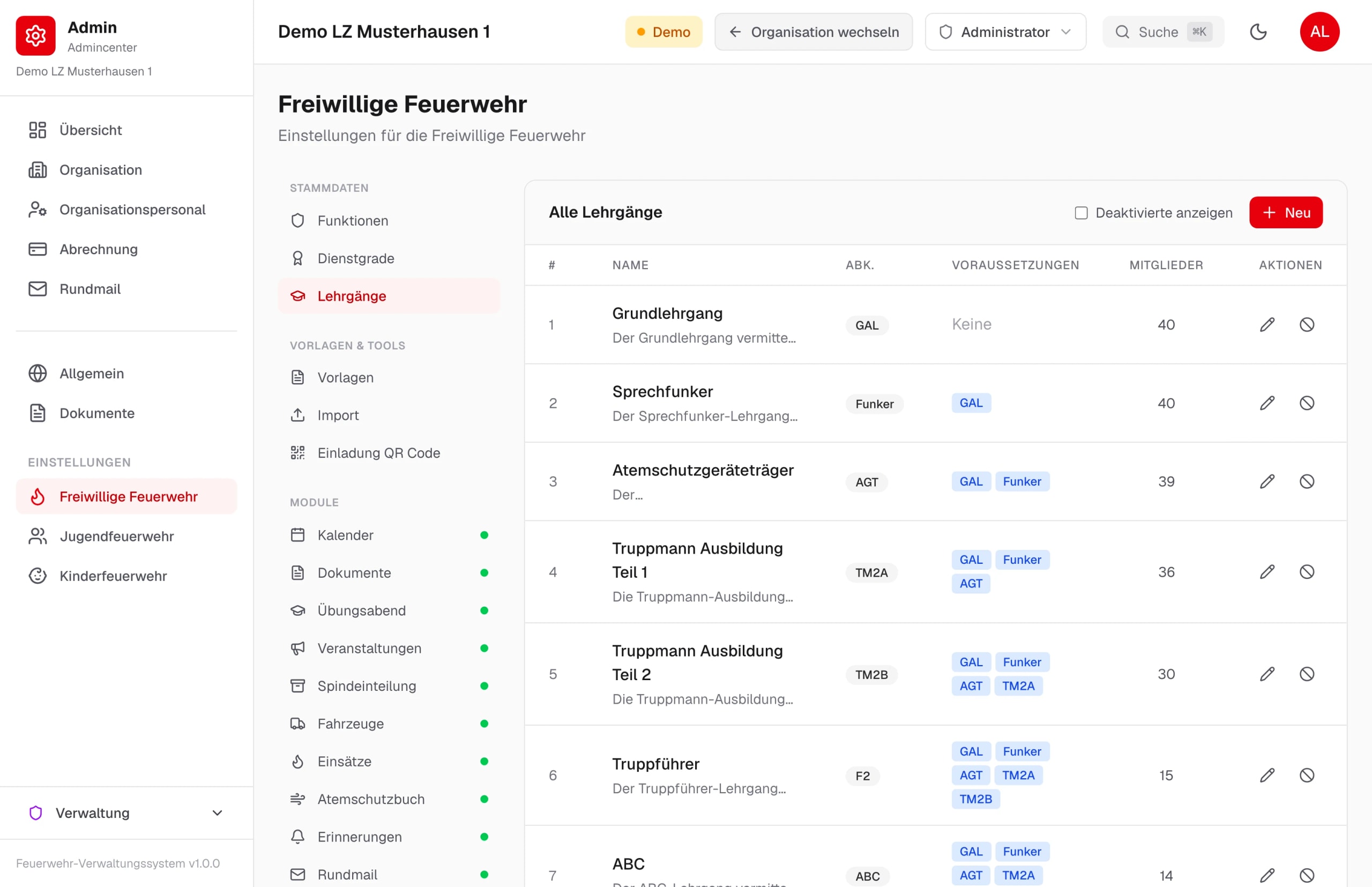This screenshot has width=1372, height=887.
Task: Open Veranstaltungen module entry
Action: (389, 648)
